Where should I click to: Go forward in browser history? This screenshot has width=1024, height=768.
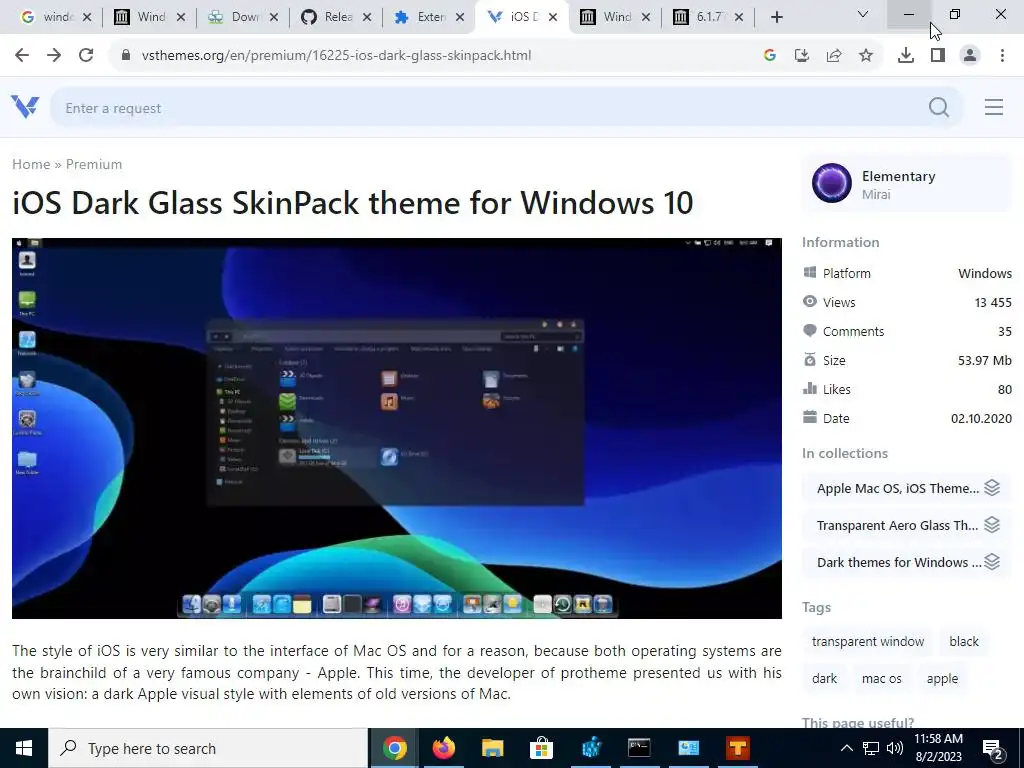54,56
